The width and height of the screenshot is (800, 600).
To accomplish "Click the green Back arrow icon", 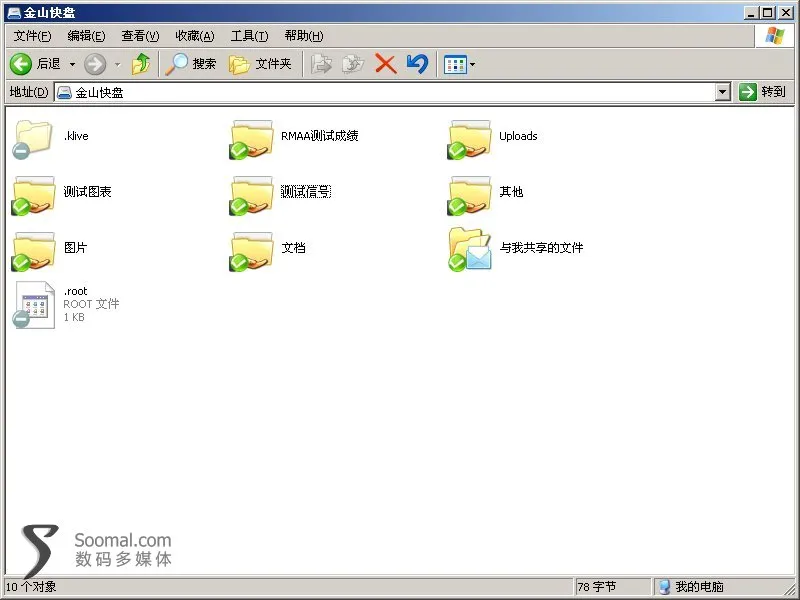I will pyautogui.click(x=21, y=64).
